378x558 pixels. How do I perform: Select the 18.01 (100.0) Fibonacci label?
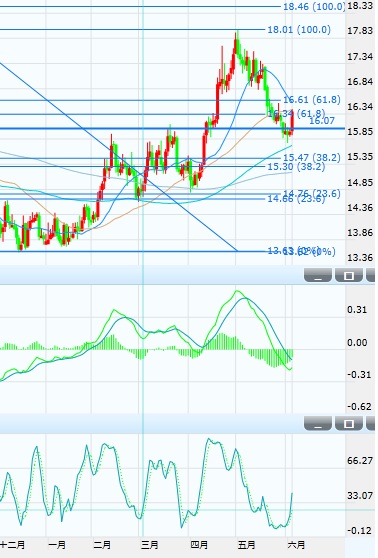click(x=299, y=30)
